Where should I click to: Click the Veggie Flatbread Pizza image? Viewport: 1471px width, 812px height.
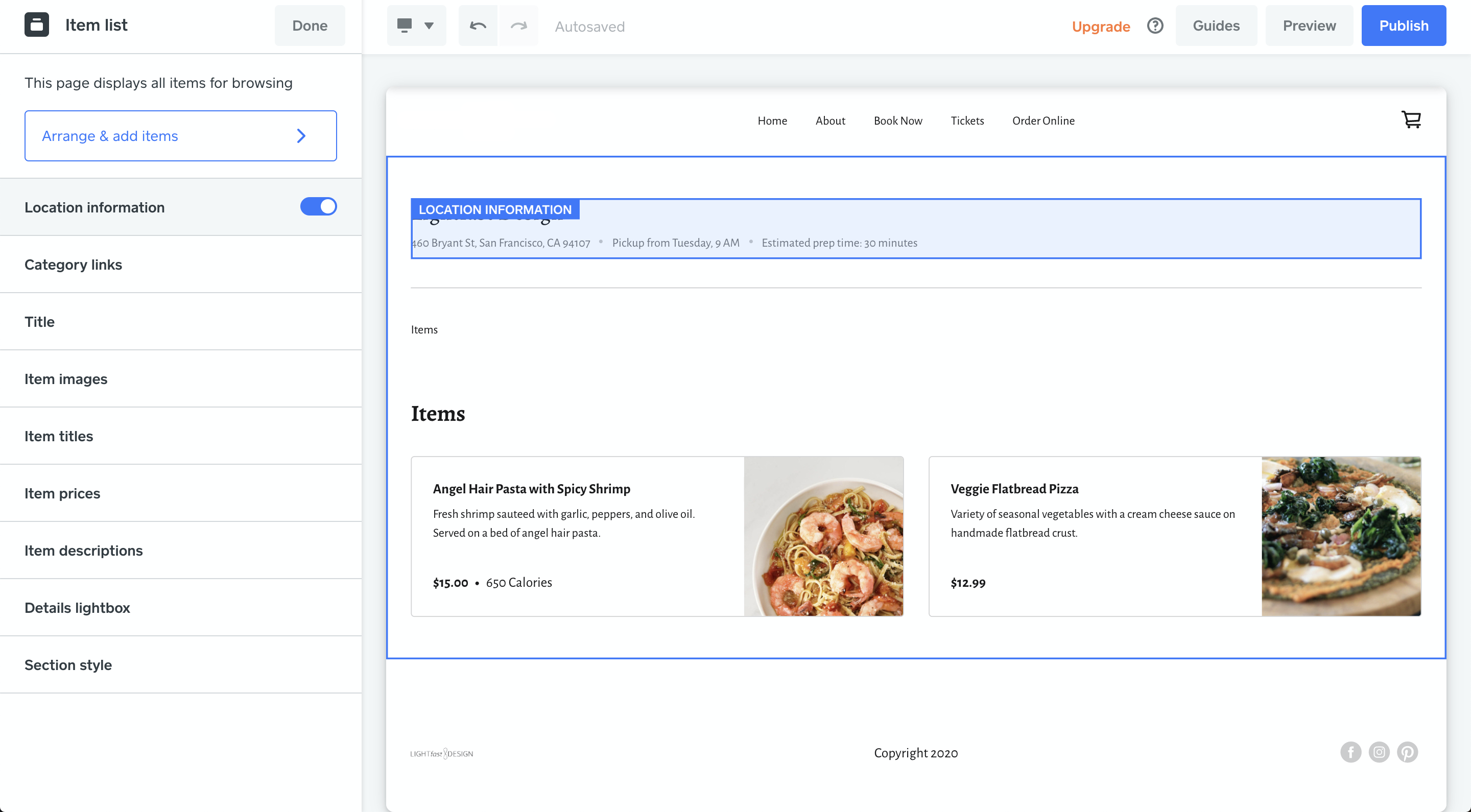(1340, 536)
